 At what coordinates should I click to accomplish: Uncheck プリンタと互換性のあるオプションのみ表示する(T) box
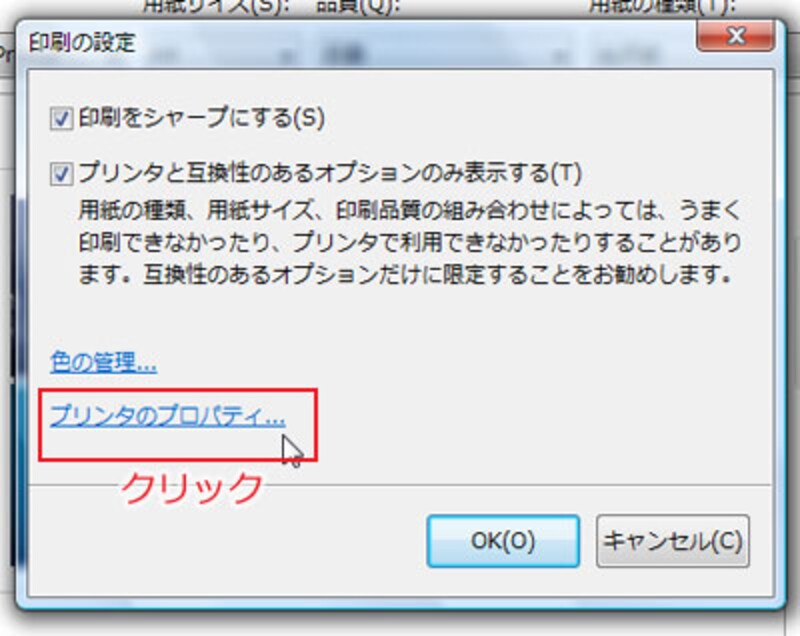pos(61,174)
